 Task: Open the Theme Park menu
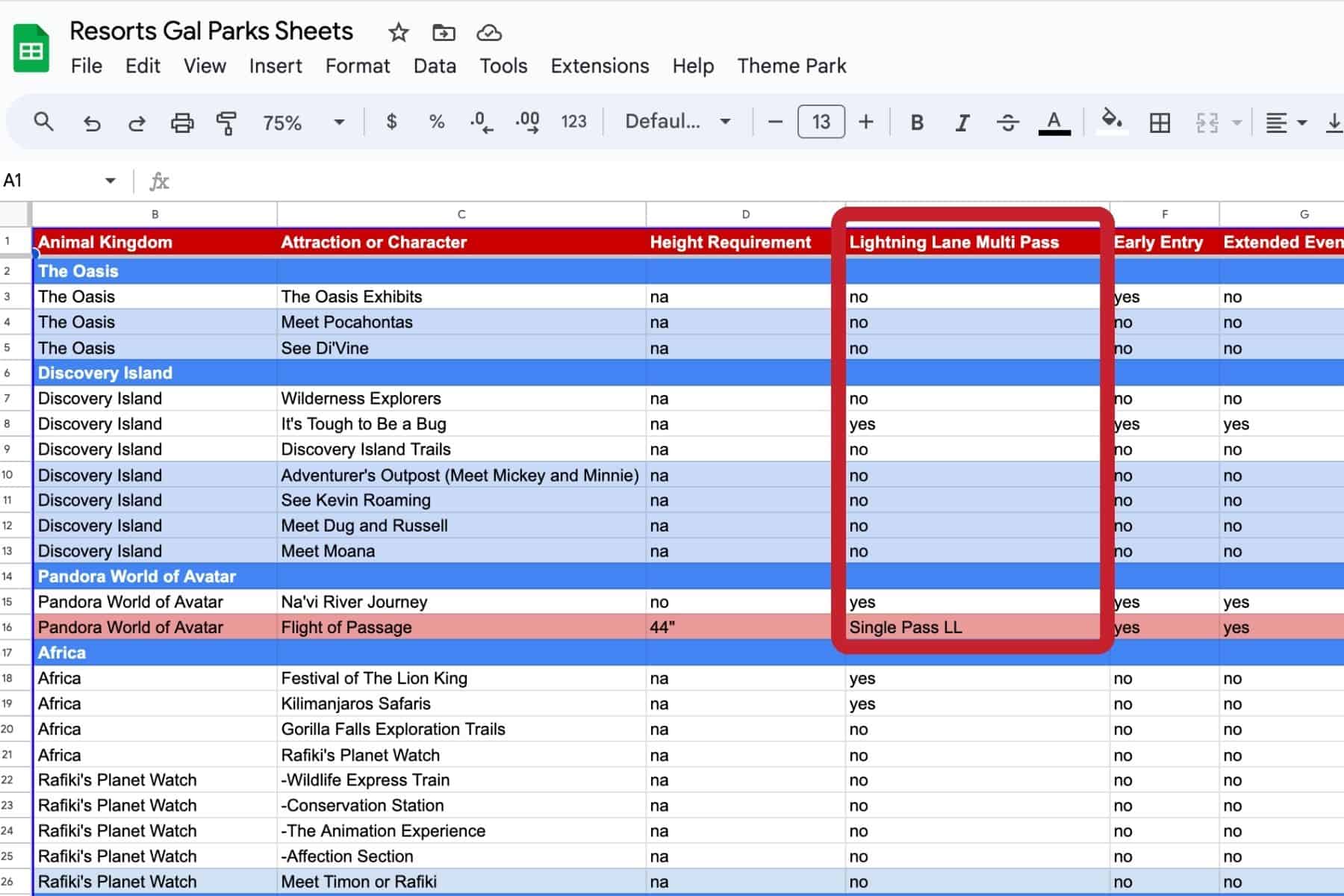(791, 66)
